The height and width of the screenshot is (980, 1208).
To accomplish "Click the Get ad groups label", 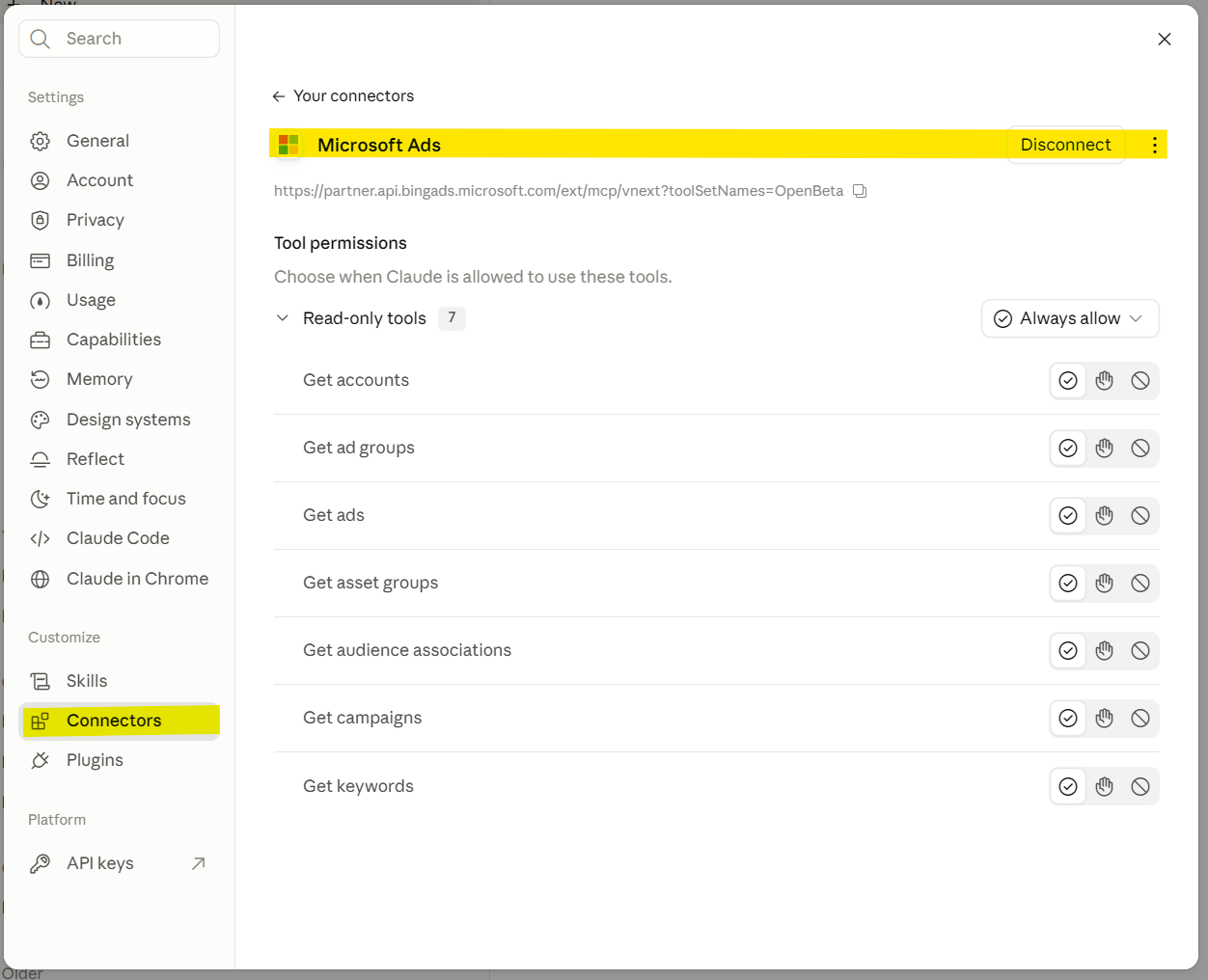I will [x=359, y=448].
